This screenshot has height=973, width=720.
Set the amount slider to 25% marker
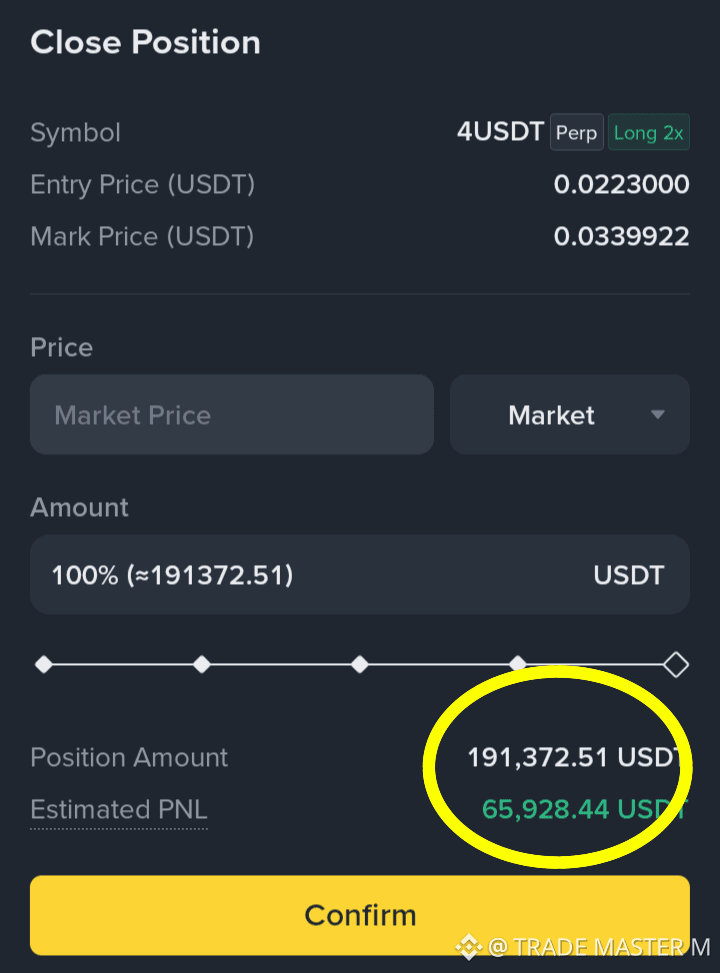202,665
